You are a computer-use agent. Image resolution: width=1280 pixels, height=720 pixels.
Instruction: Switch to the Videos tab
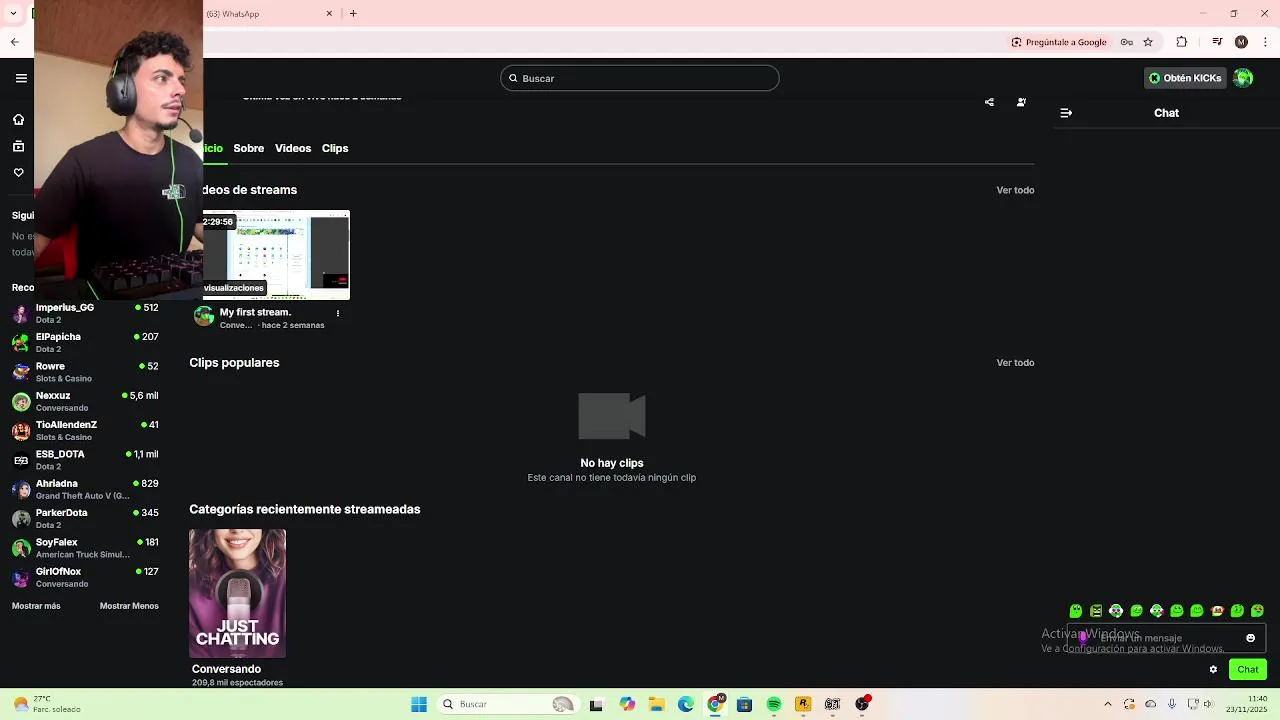click(293, 148)
